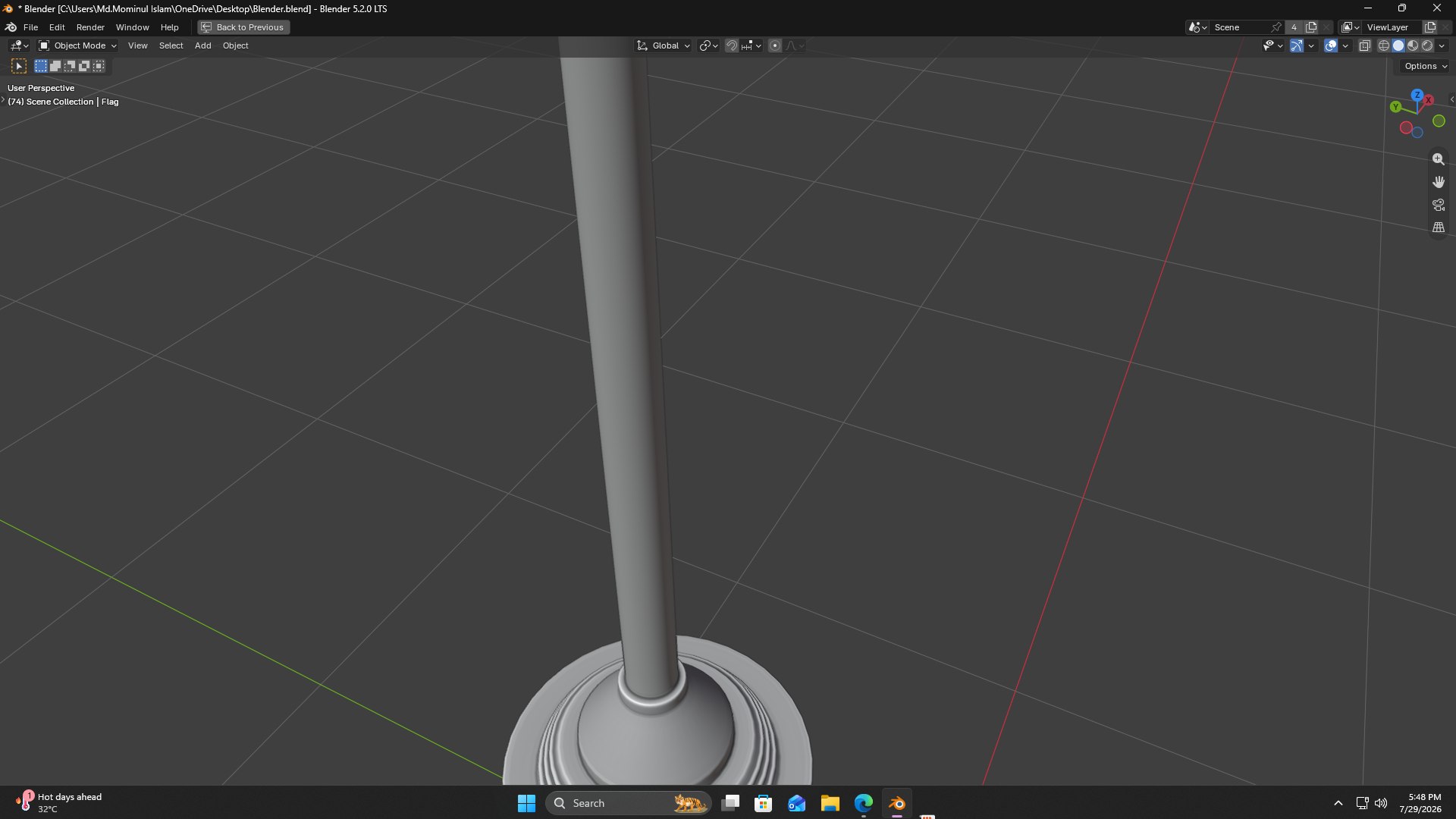The image size is (1456, 819).
Task: Toggle X-Ray mode
Action: tap(1365, 45)
